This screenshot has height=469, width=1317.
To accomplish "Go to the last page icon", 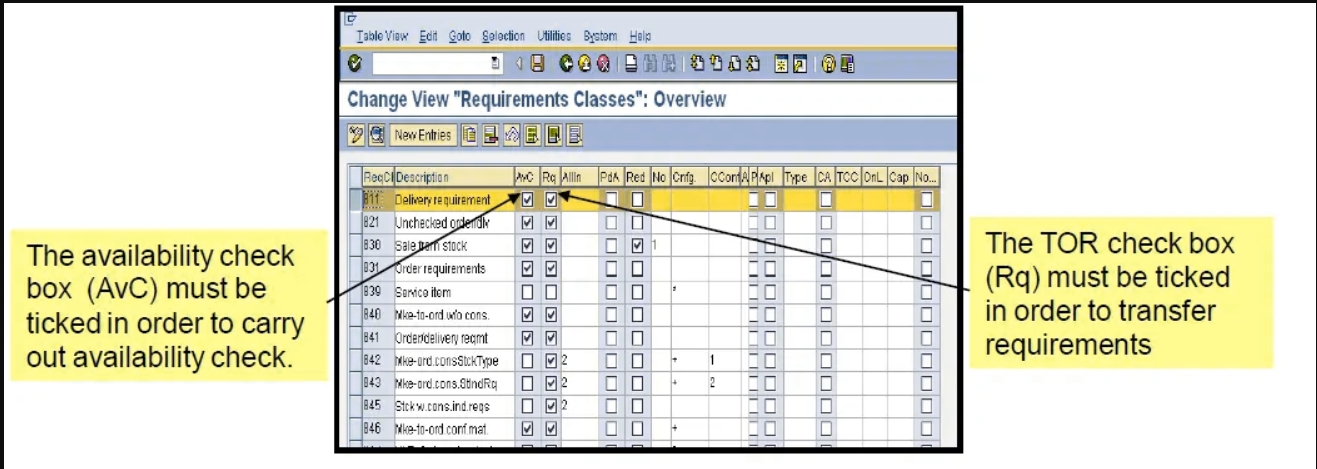I will pyautogui.click(x=752, y=64).
